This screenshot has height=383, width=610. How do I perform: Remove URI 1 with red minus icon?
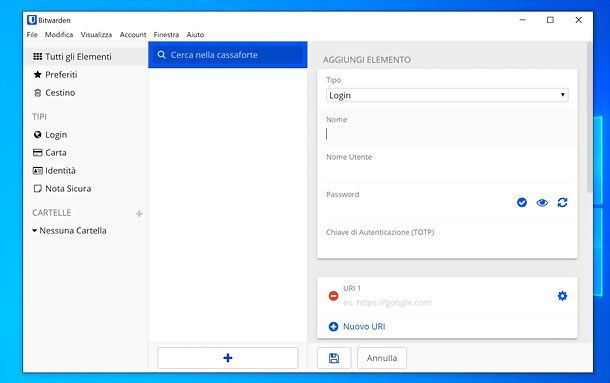coord(333,296)
